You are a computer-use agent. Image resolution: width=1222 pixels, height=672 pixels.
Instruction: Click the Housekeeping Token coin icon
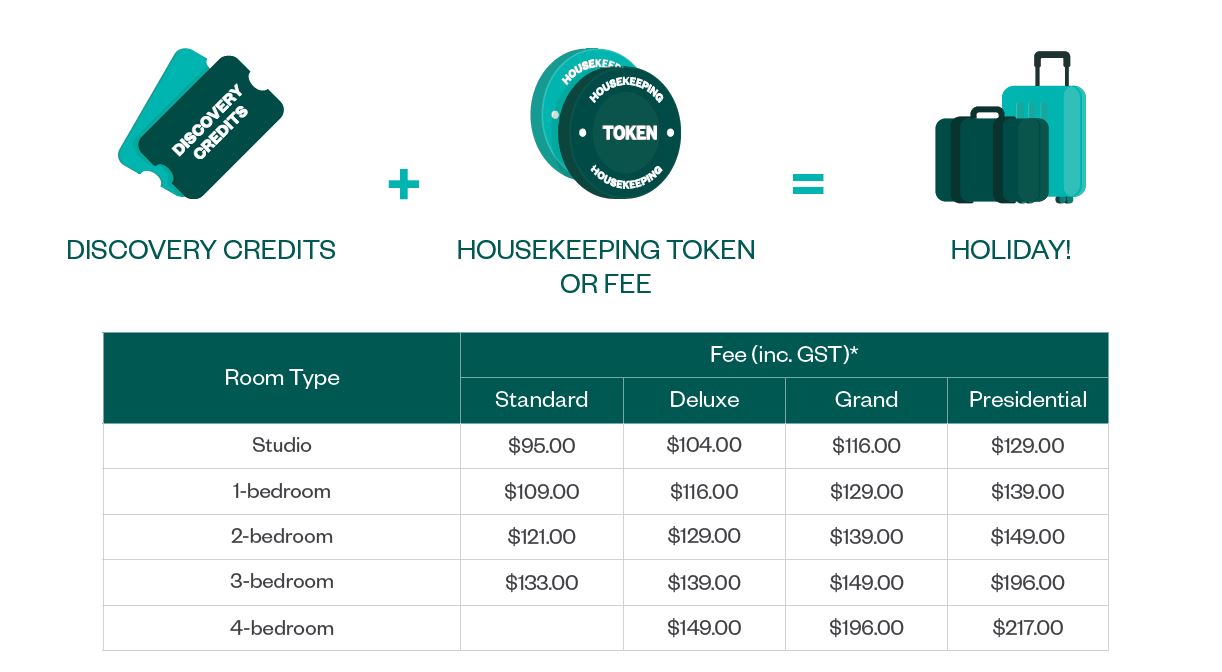606,124
